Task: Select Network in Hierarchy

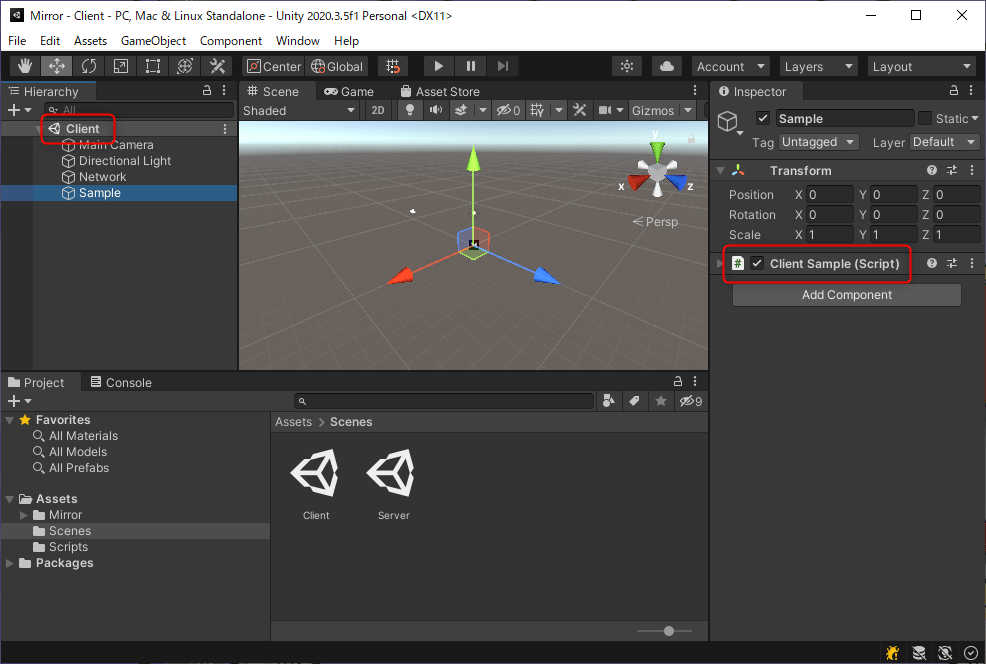Action: point(102,177)
